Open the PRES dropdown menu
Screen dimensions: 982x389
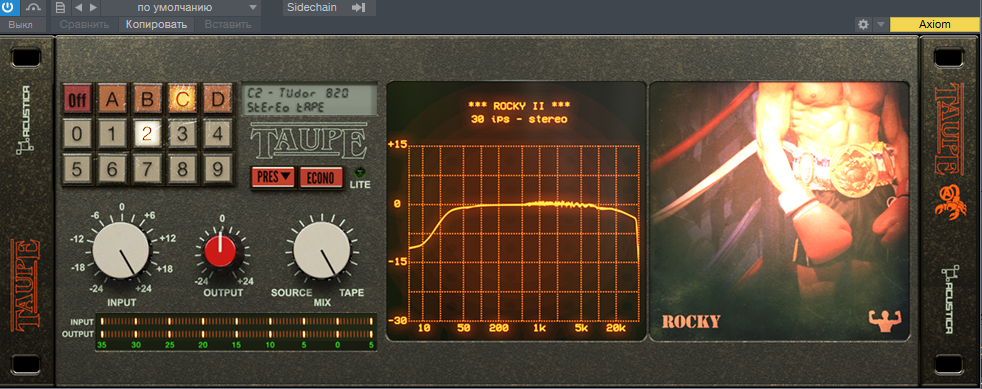click(x=273, y=177)
